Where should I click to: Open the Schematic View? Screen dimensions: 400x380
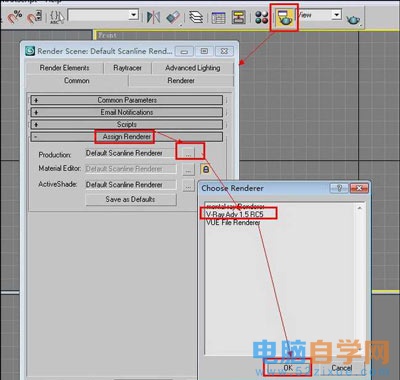coord(239,17)
